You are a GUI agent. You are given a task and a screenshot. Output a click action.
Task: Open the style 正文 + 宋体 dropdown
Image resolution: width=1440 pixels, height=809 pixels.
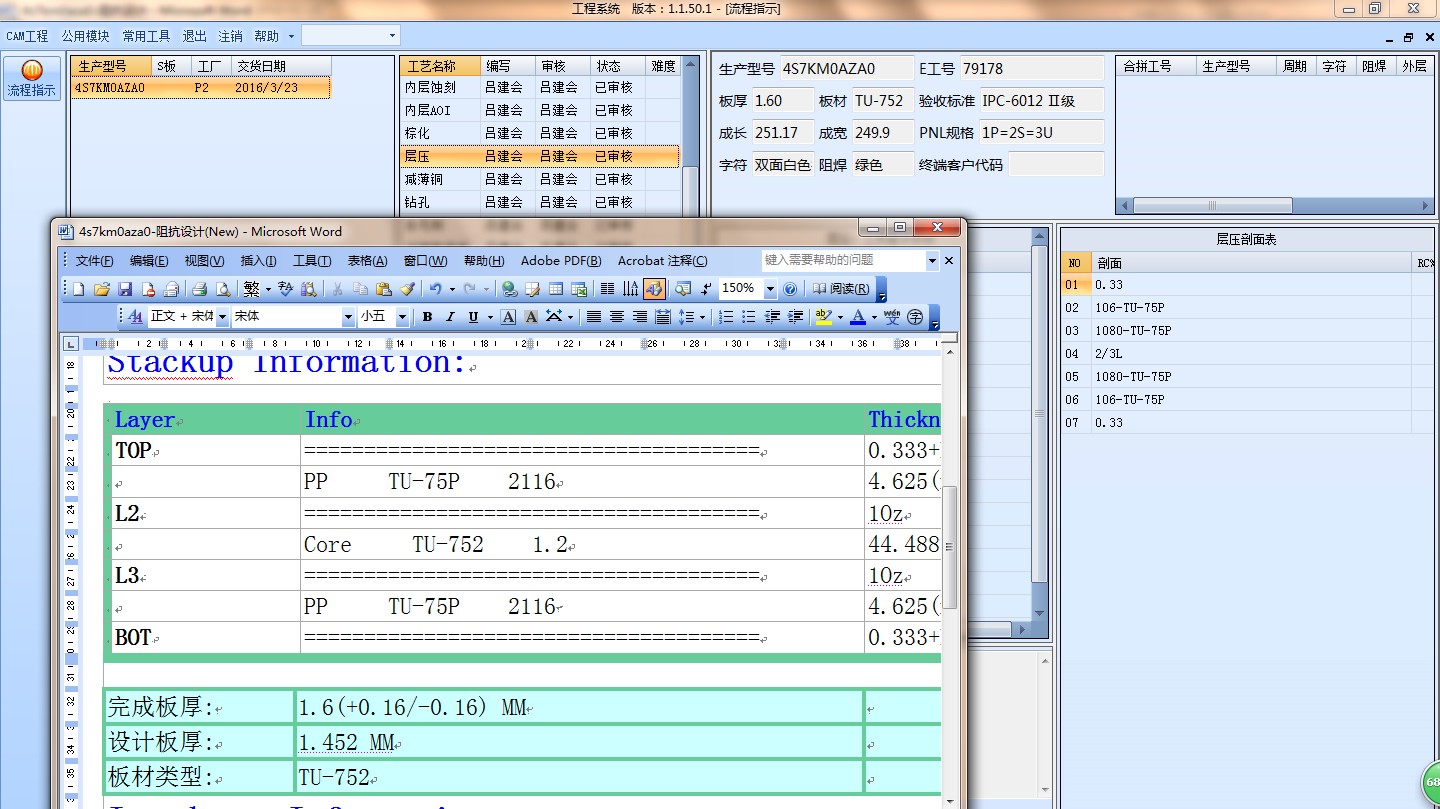click(x=222, y=316)
